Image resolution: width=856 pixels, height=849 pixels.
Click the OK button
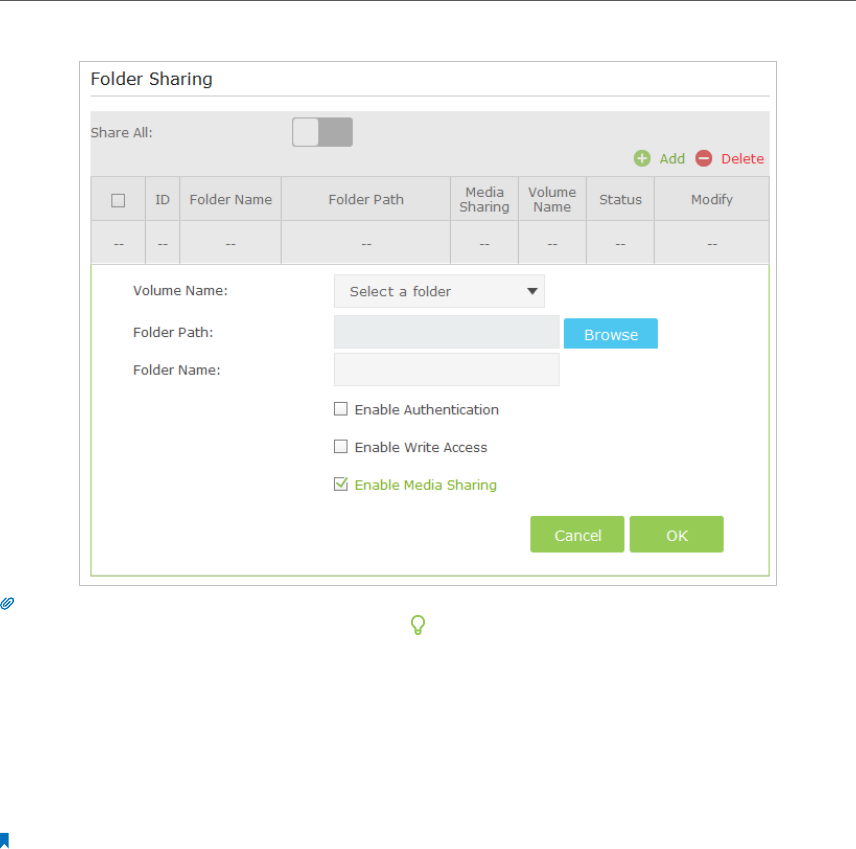click(x=676, y=535)
